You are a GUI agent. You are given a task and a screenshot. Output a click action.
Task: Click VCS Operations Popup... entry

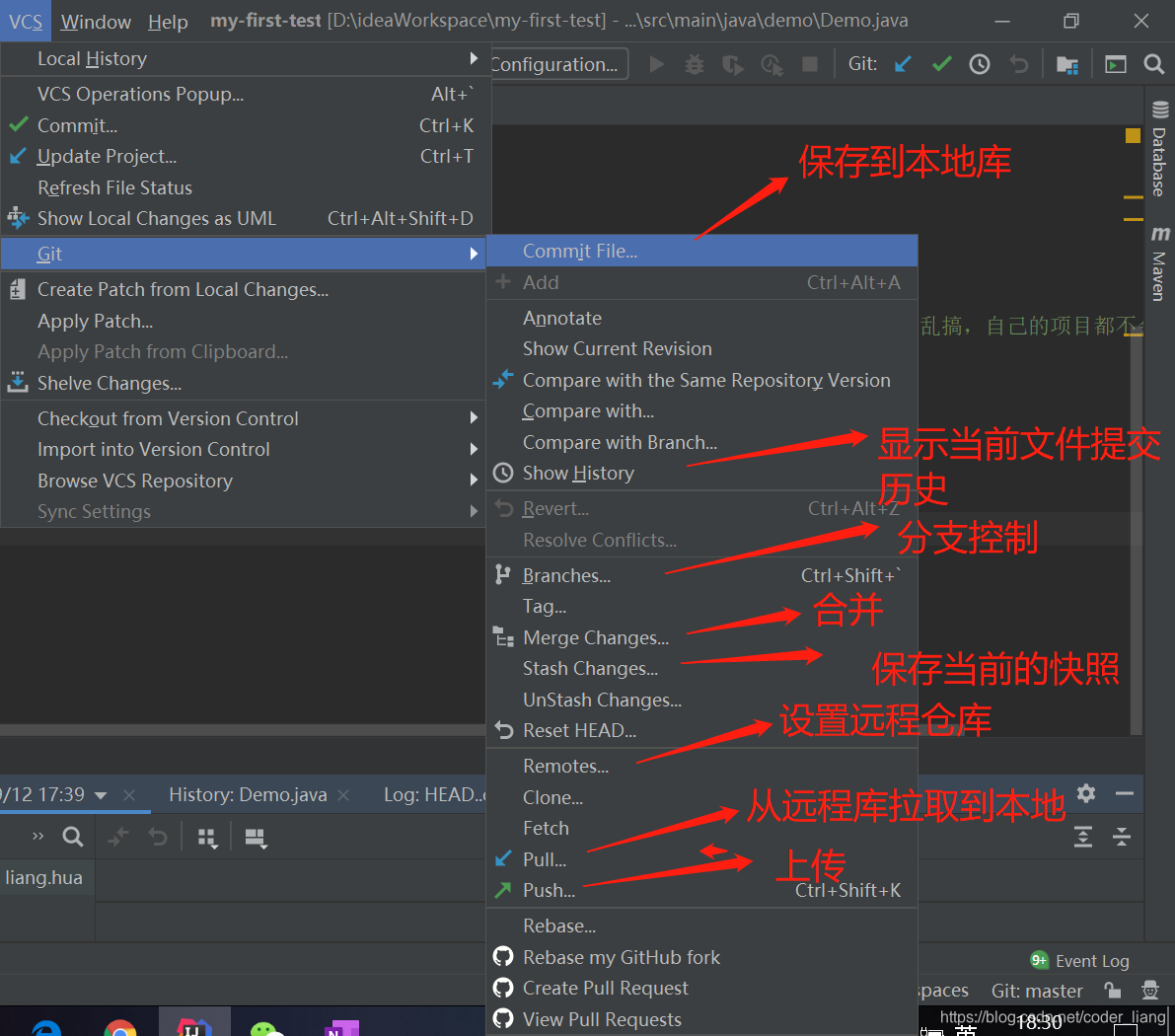point(244,95)
